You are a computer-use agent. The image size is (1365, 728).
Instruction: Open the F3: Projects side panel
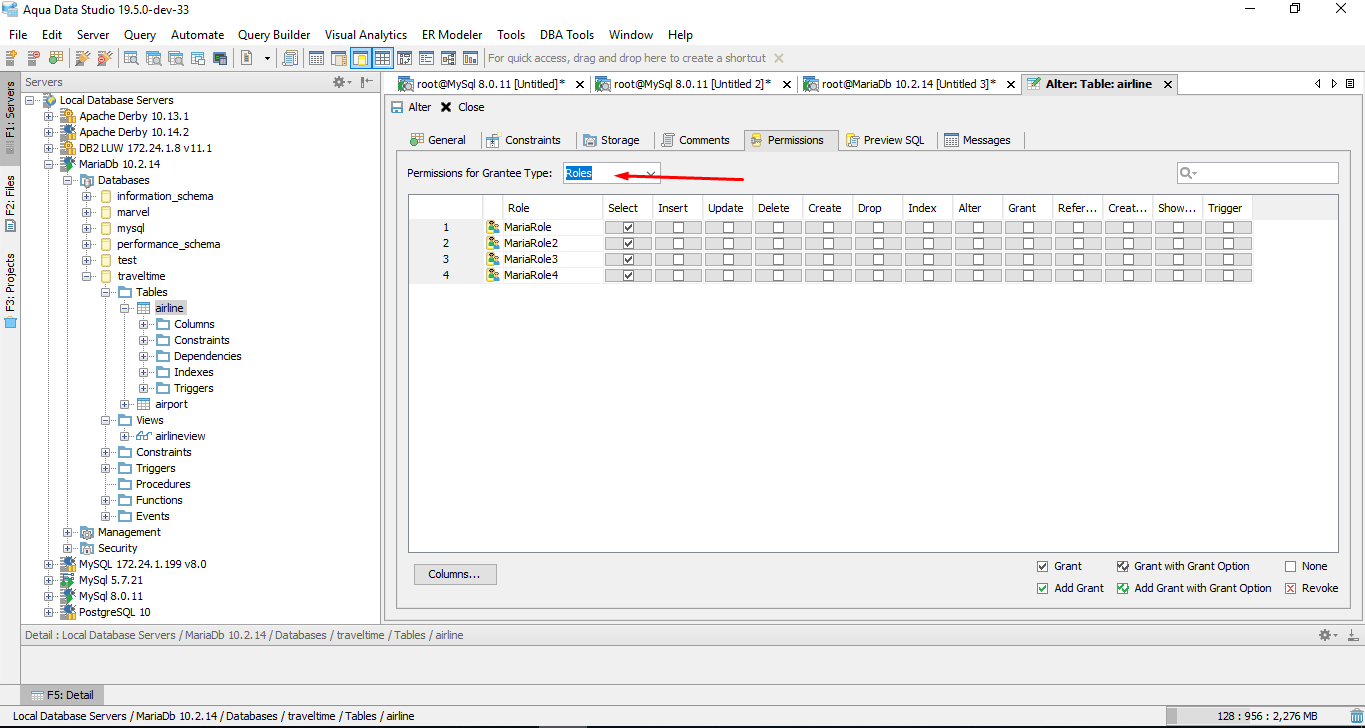point(10,290)
